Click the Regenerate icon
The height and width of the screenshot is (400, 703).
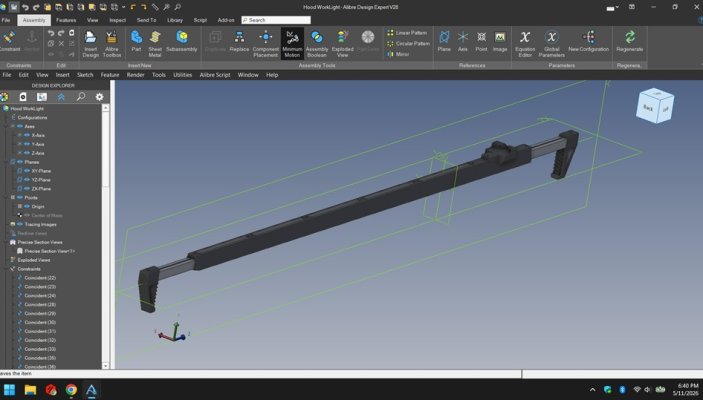(x=629, y=41)
